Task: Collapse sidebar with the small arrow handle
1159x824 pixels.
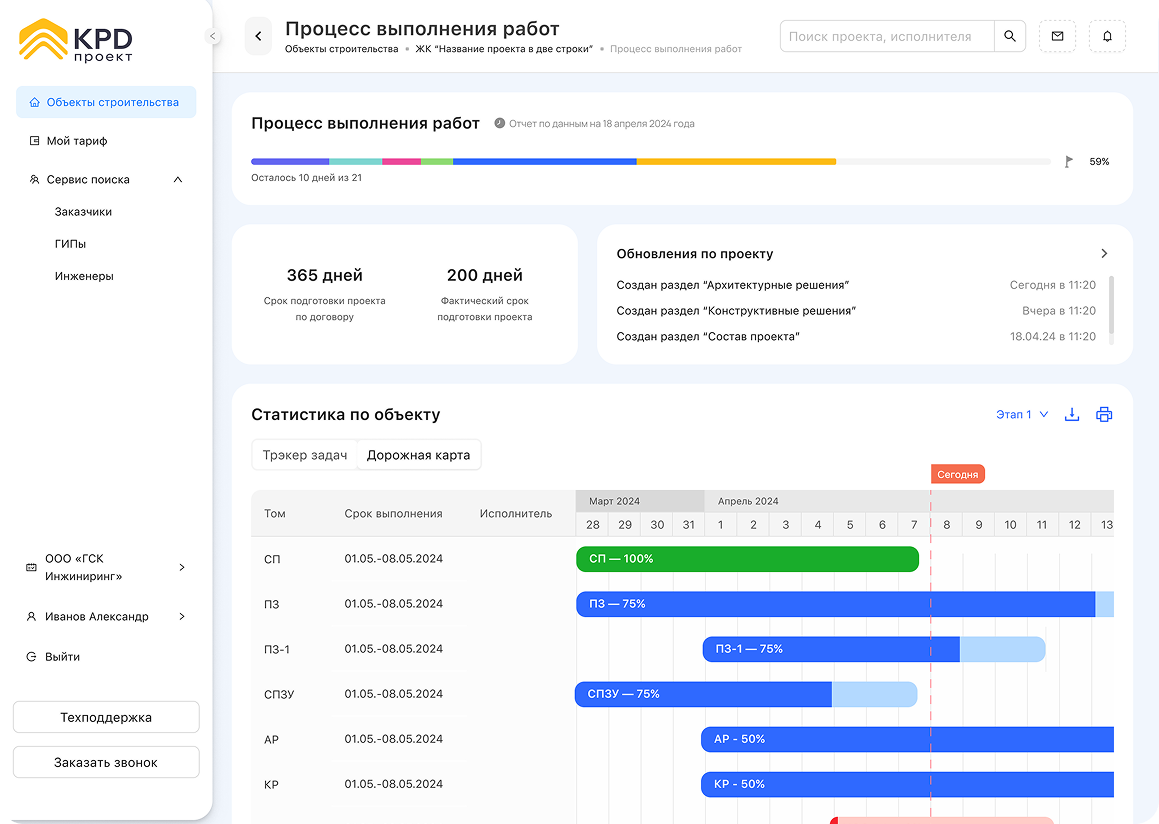Action: click(x=212, y=36)
